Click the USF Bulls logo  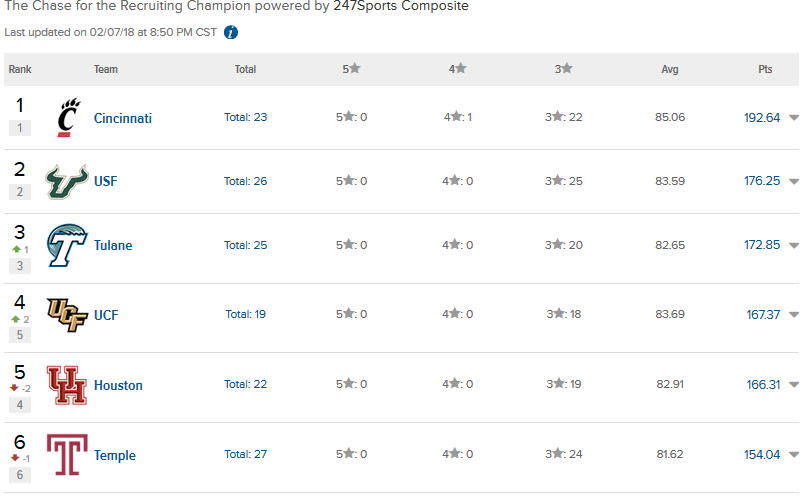click(x=67, y=181)
